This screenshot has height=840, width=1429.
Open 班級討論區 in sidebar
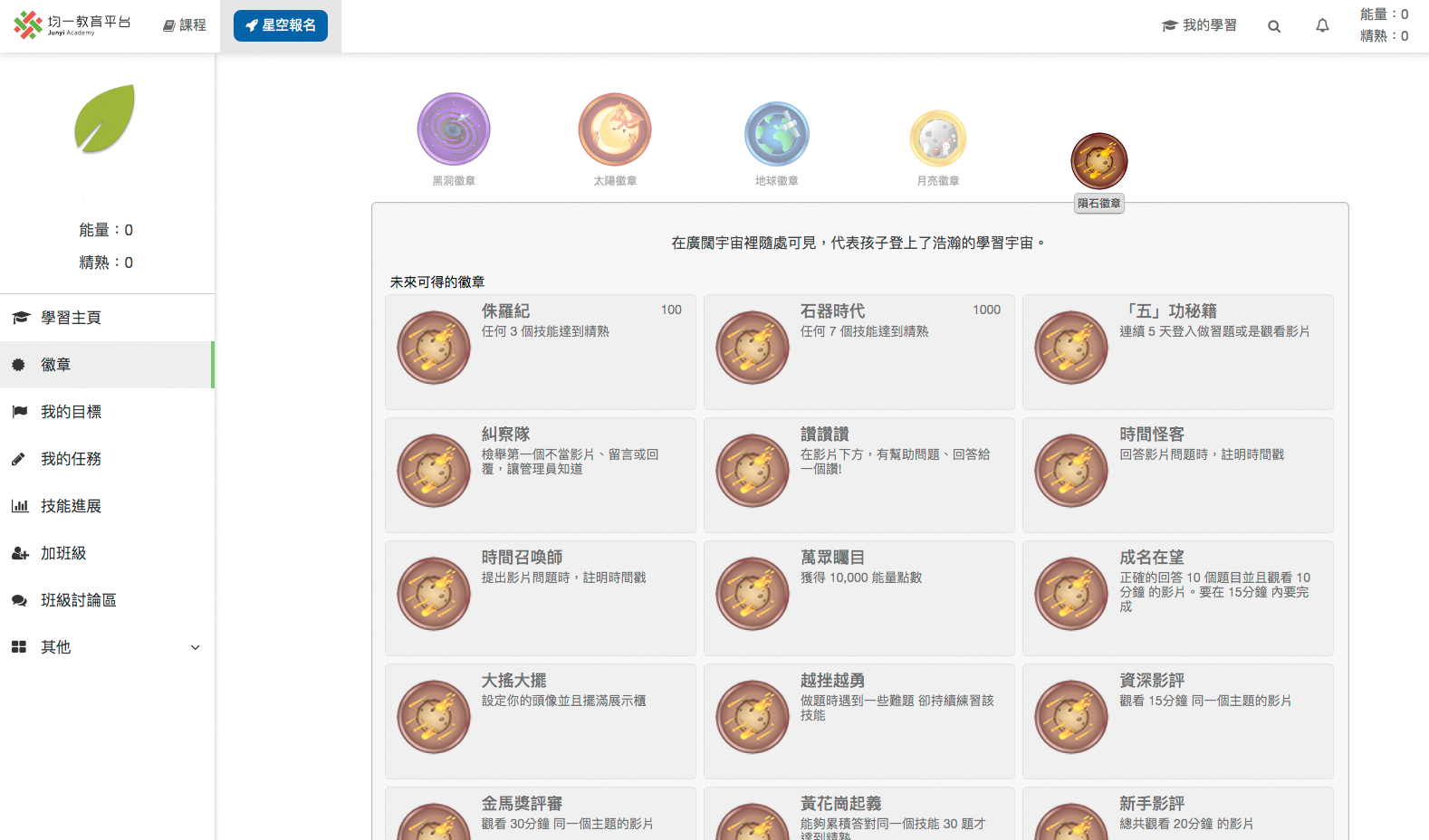[x=78, y=600]
